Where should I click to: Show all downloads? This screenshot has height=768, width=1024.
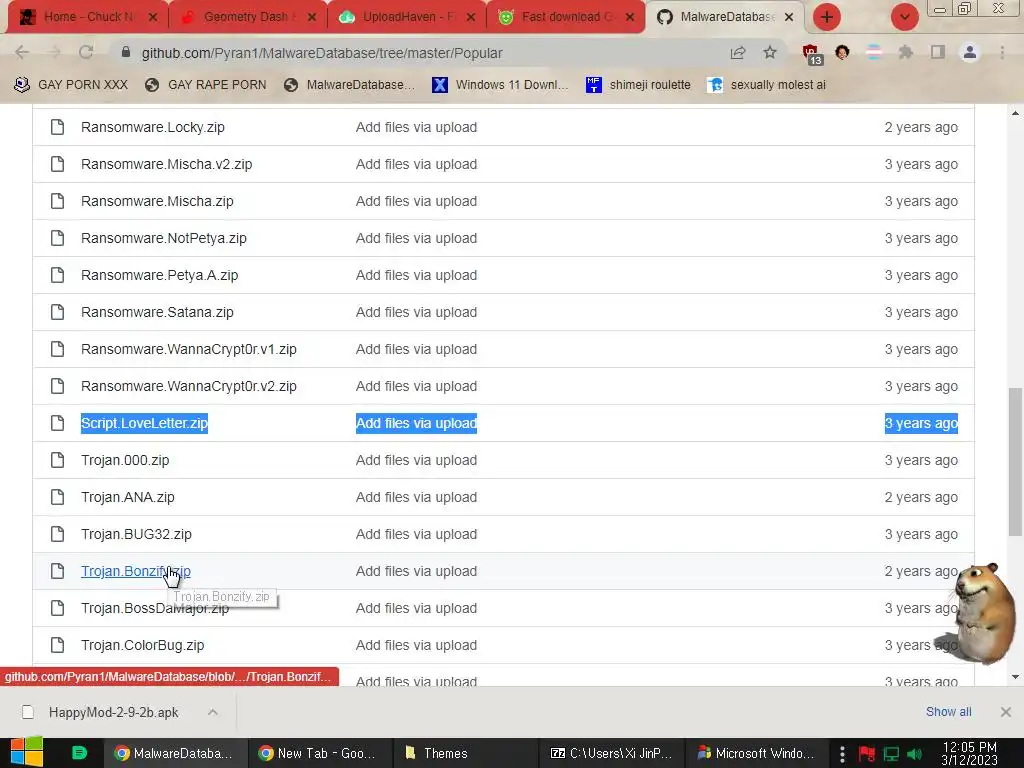pos(948,712)
